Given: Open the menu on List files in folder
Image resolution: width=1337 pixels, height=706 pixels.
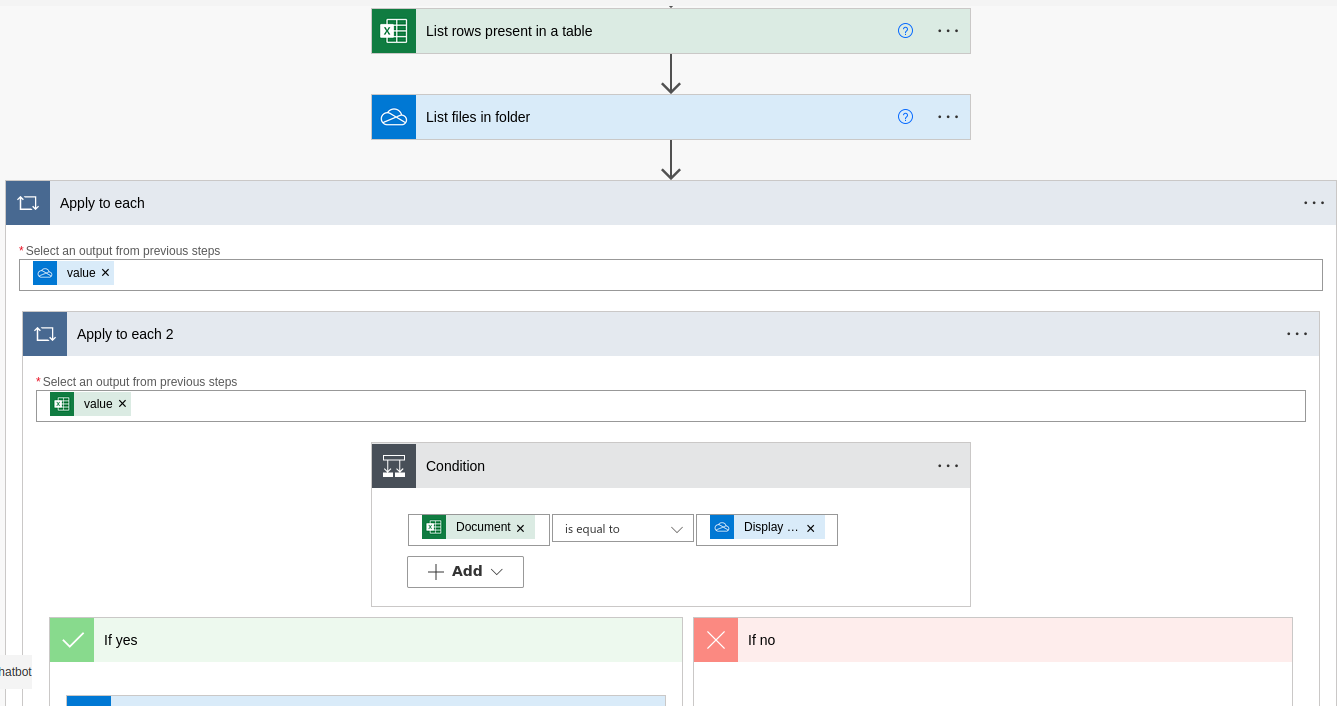Looking at the screenshot, I should (x=947, y=117).
